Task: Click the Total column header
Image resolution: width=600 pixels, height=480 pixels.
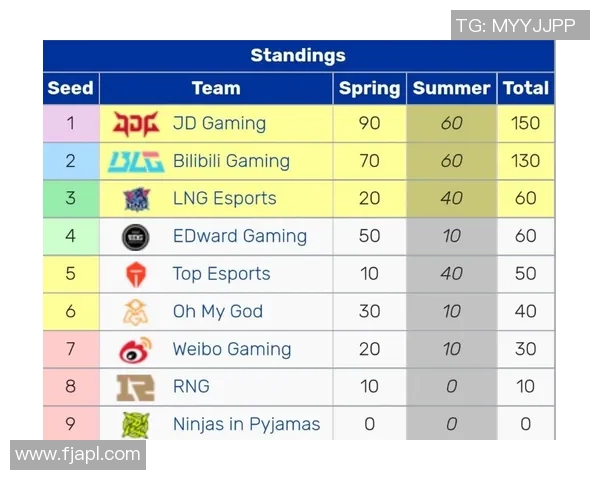Action: click(526, 88)
